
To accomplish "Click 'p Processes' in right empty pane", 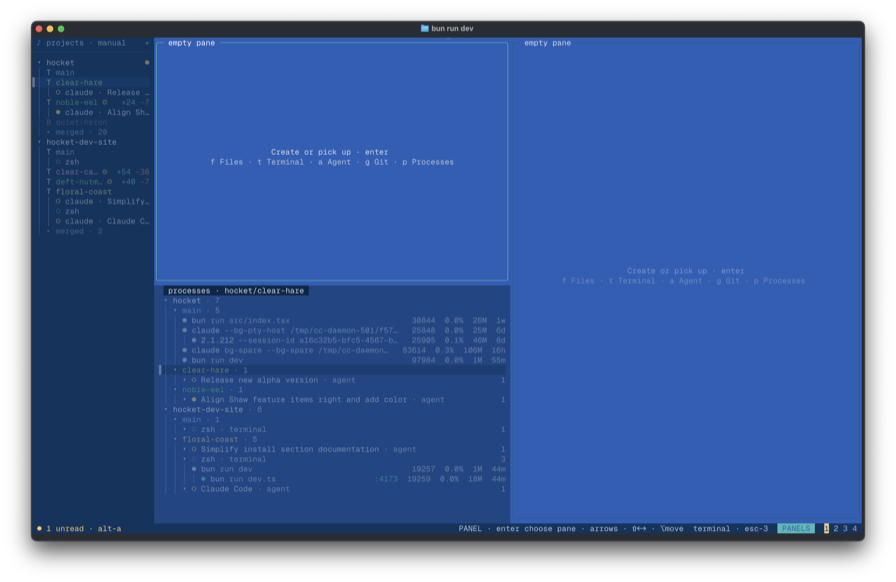I will tap(779, 281).
